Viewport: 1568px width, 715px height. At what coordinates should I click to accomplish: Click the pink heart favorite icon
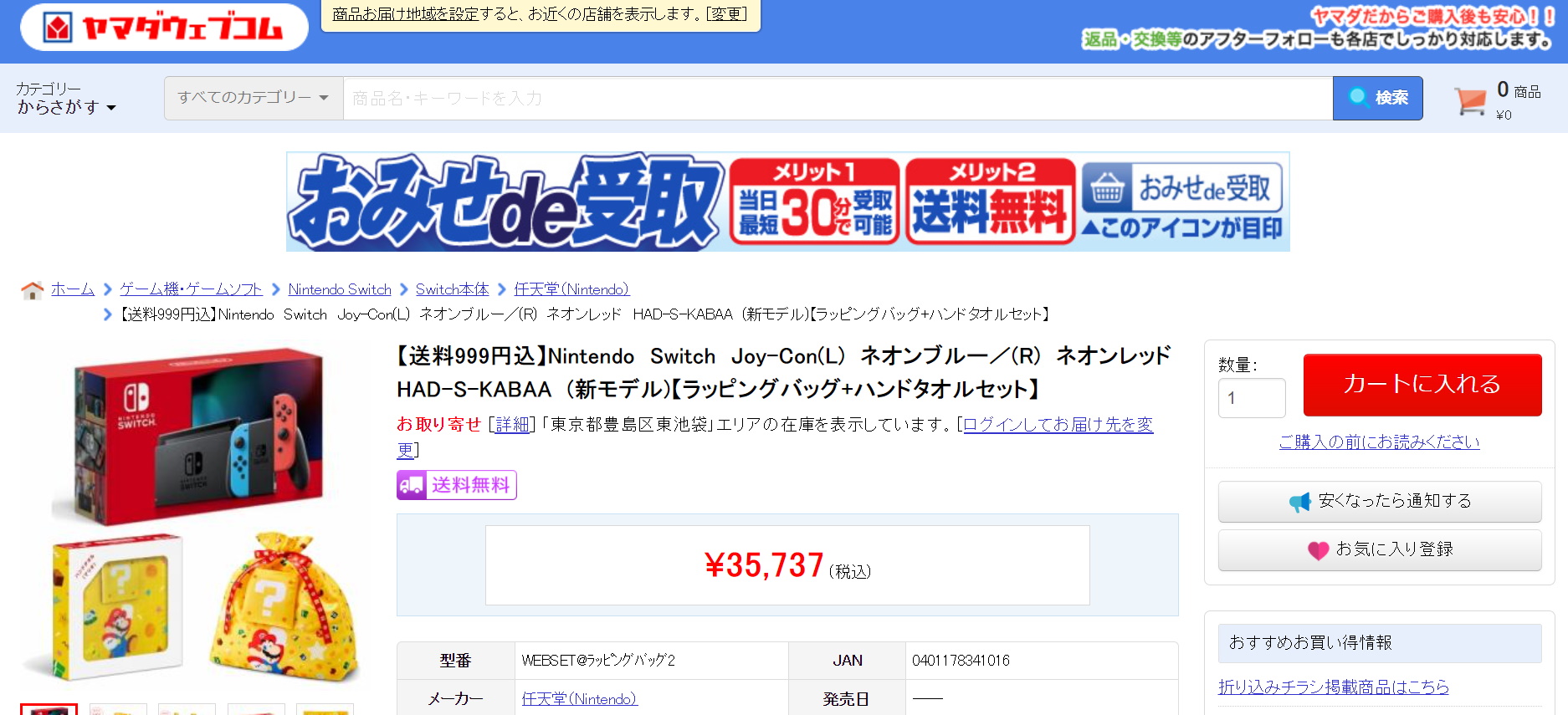click(1318, 550)
